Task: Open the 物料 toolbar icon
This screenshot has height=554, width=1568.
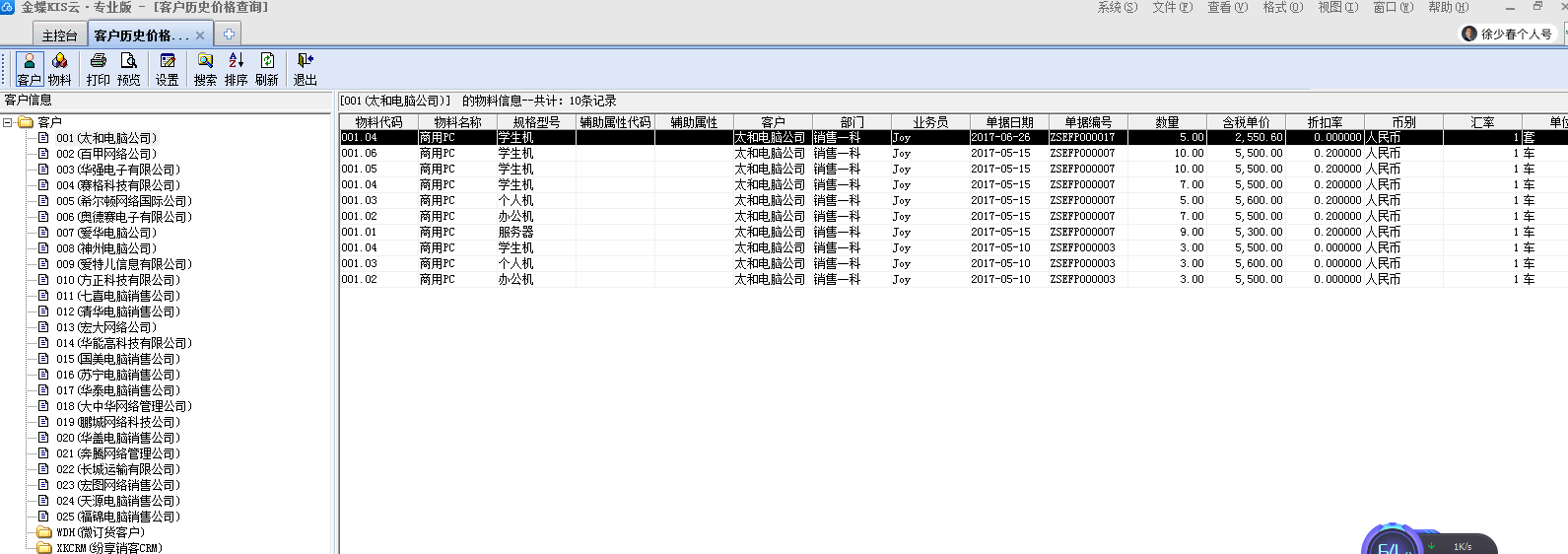Action: click(60, 69)
